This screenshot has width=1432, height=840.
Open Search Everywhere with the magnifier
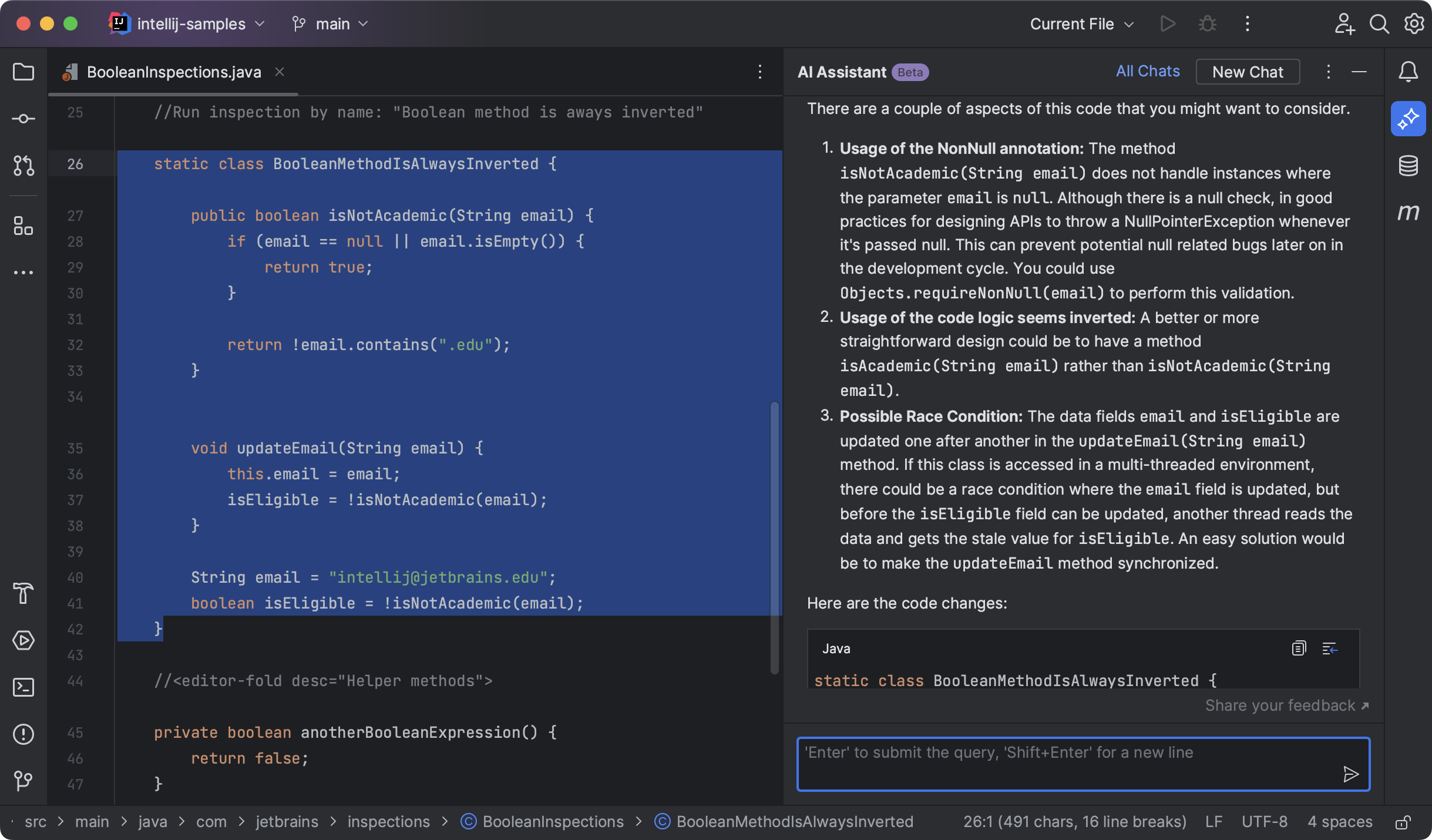point(1379,23)
